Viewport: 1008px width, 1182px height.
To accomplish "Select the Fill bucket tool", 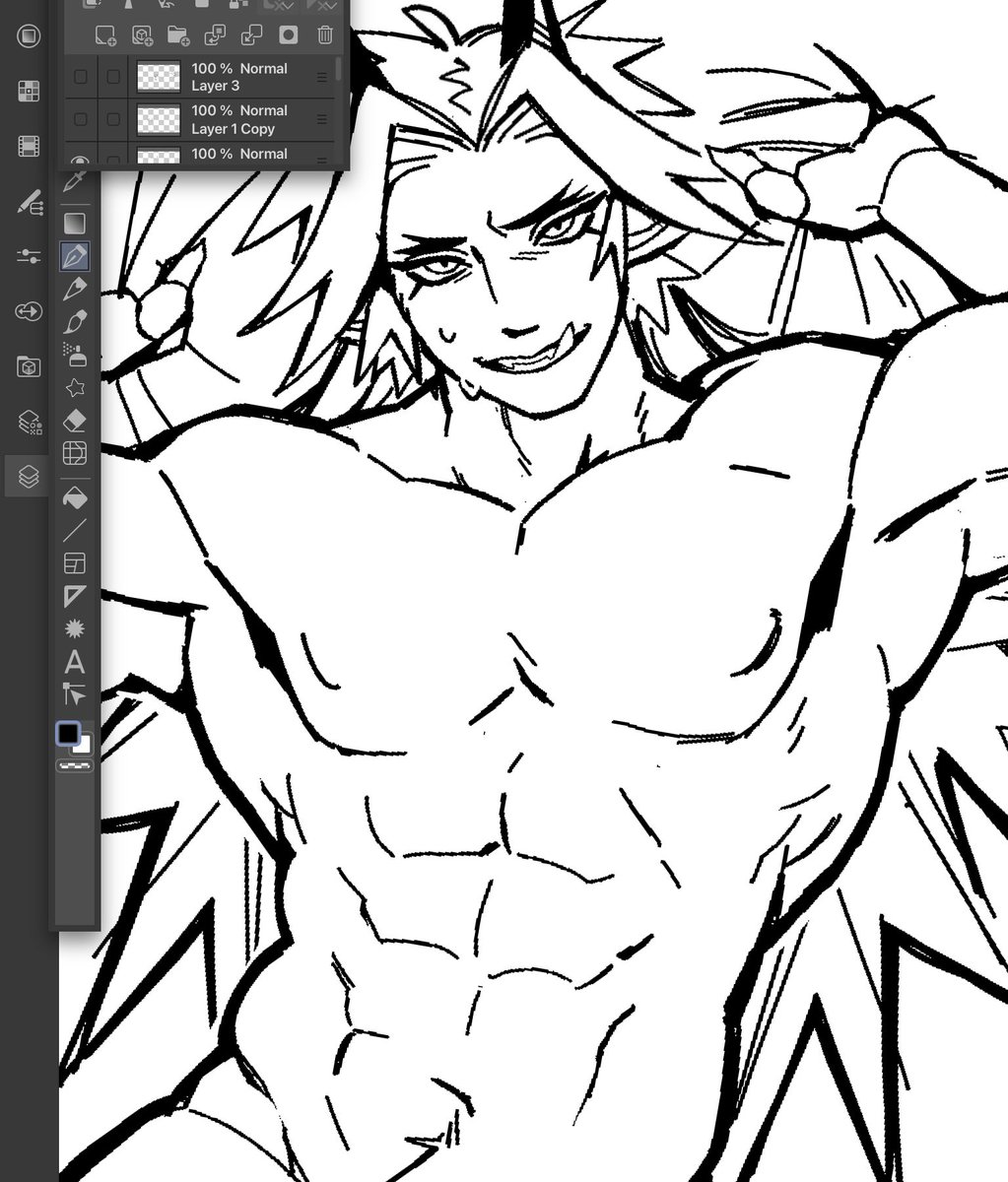I will click(75, 497).
